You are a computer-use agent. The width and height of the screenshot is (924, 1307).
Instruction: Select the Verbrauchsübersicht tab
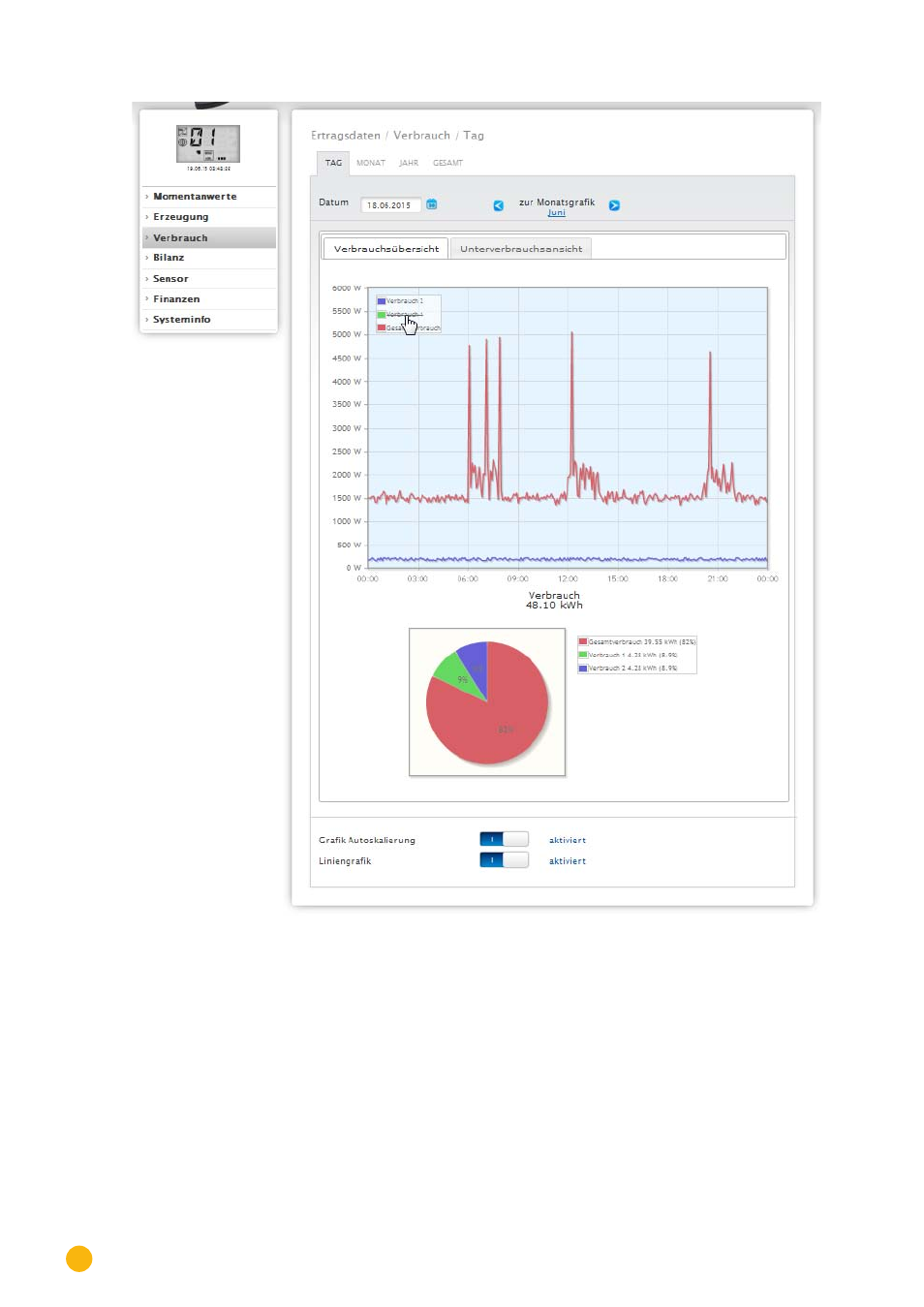point(385,249)
